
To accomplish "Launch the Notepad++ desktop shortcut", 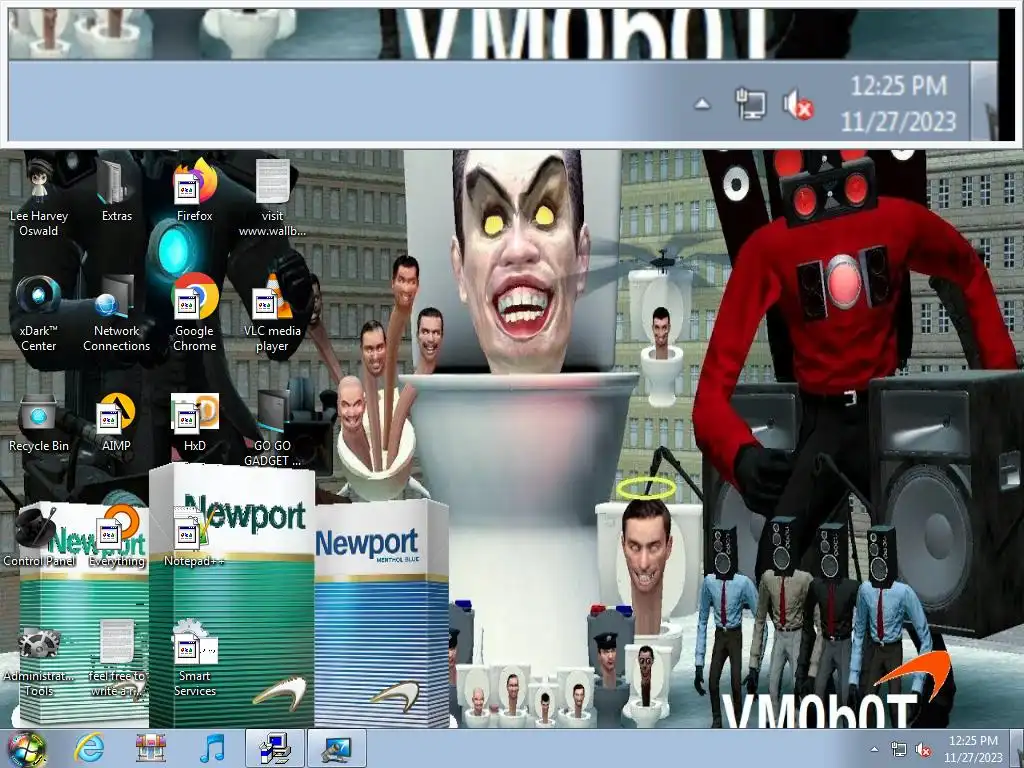I will click(195, 537).
